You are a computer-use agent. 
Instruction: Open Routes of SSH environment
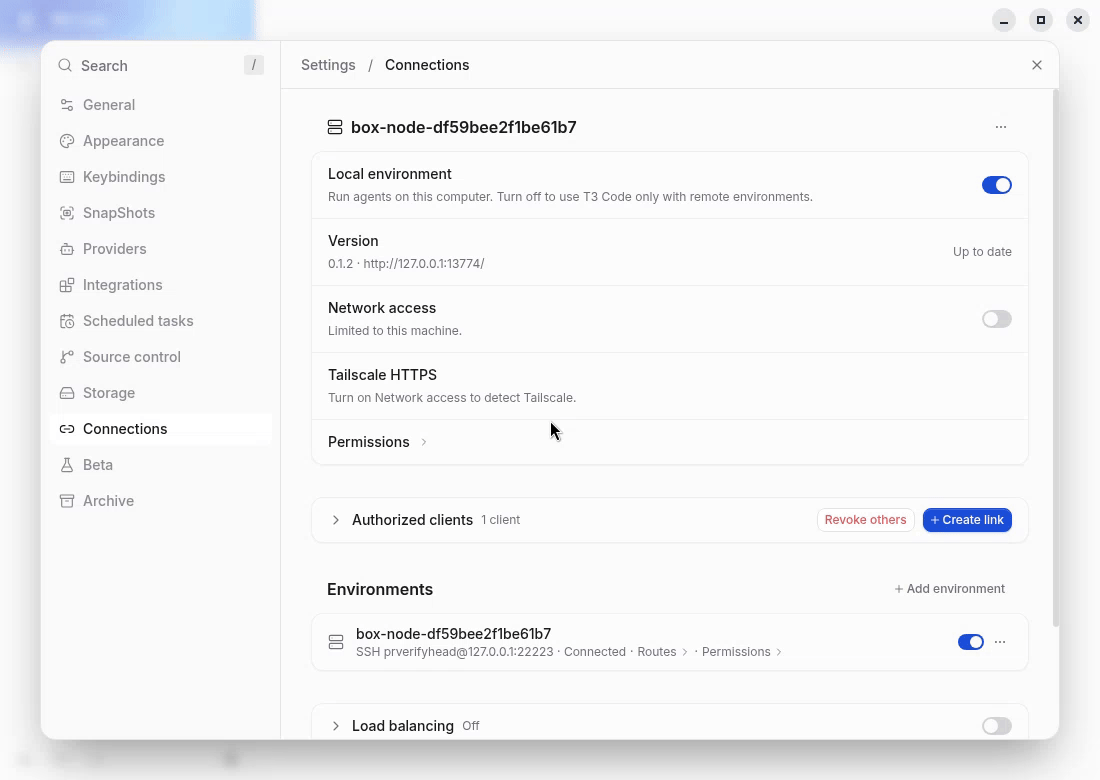(662, 652)
